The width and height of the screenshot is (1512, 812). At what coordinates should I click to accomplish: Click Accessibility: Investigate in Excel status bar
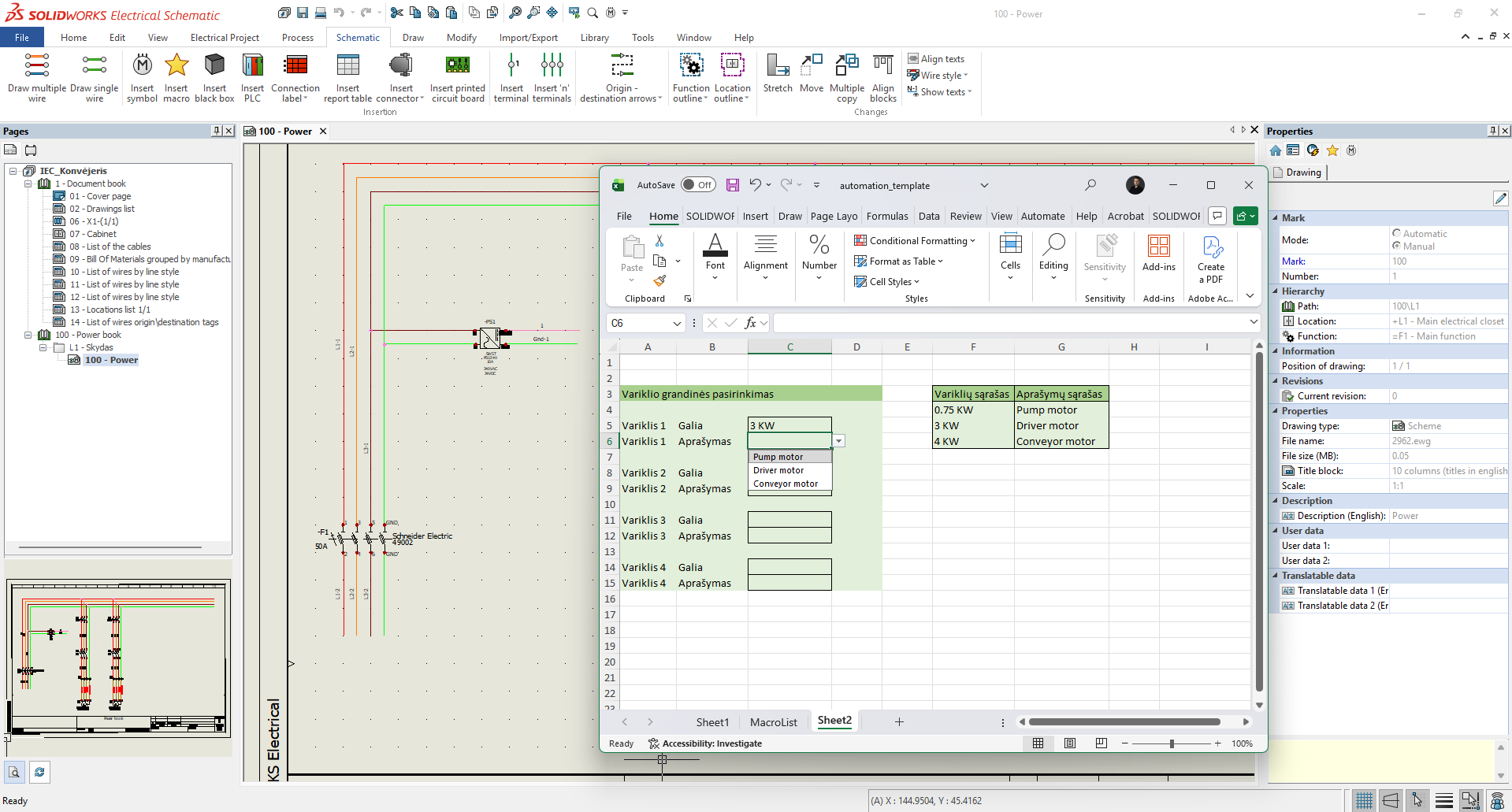[705, 743]
